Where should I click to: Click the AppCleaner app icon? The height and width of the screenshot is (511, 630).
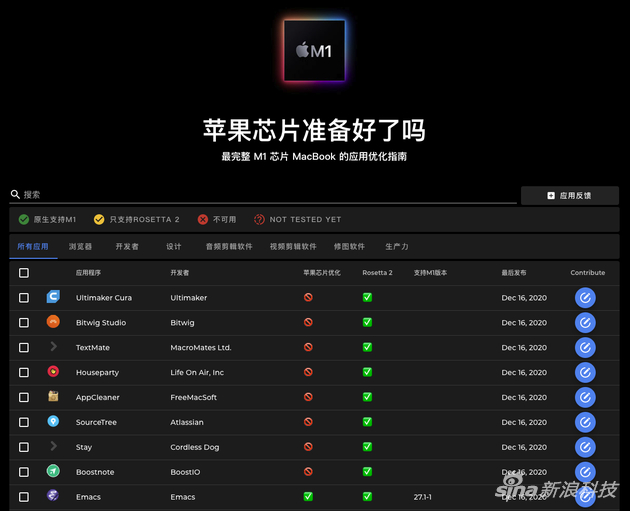53,397
